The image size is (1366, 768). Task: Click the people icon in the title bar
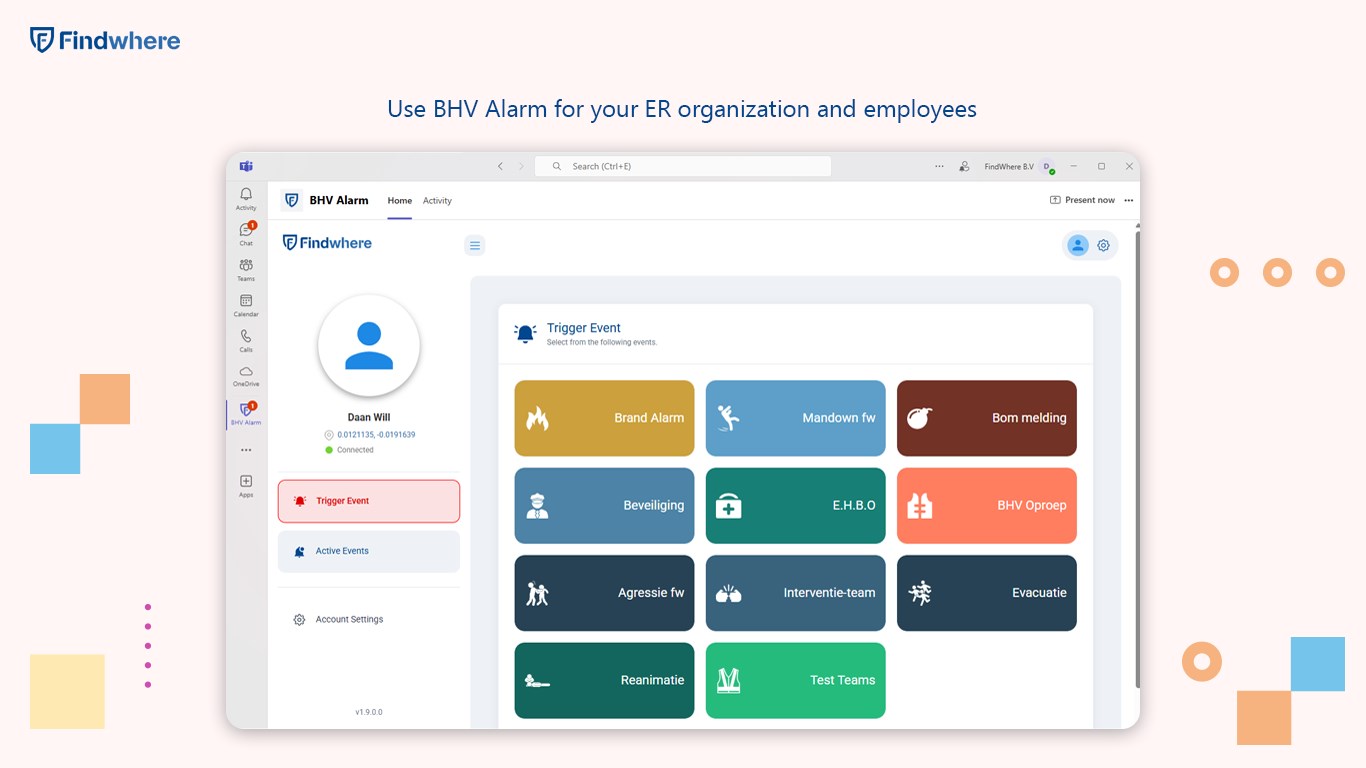point(964,166)
